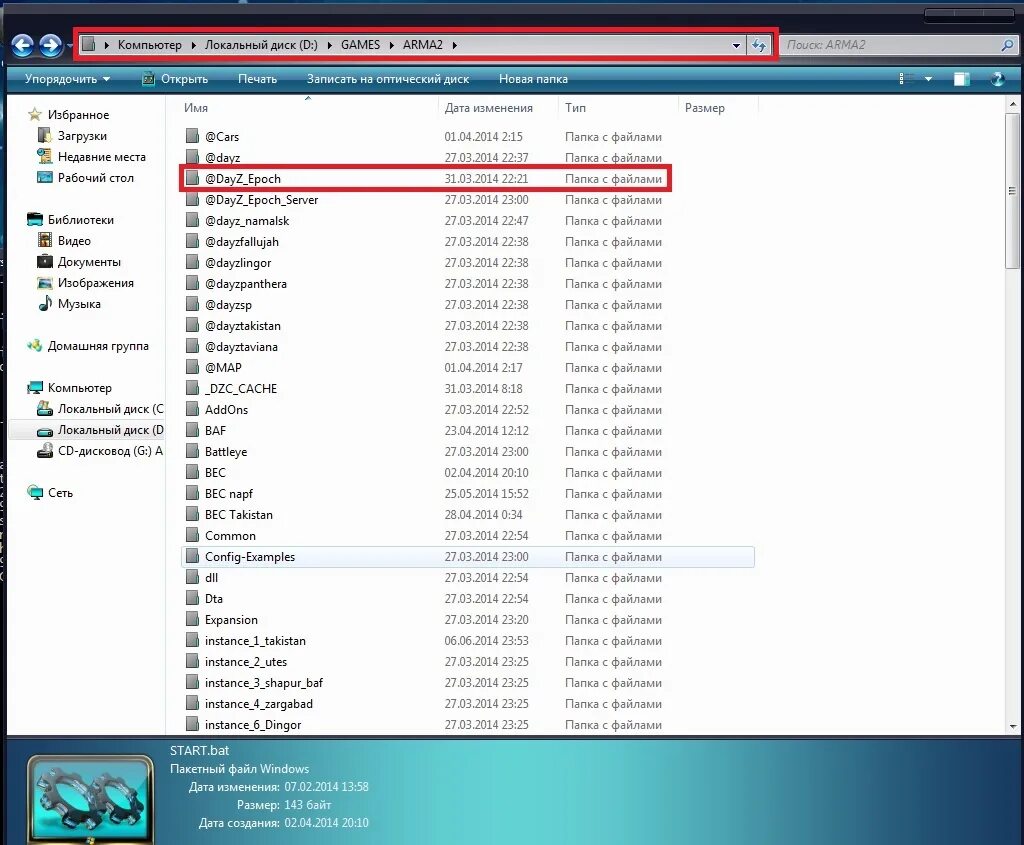Click the Музыка note icon
Screen dimensions: 1024x845
click(44, 303)
